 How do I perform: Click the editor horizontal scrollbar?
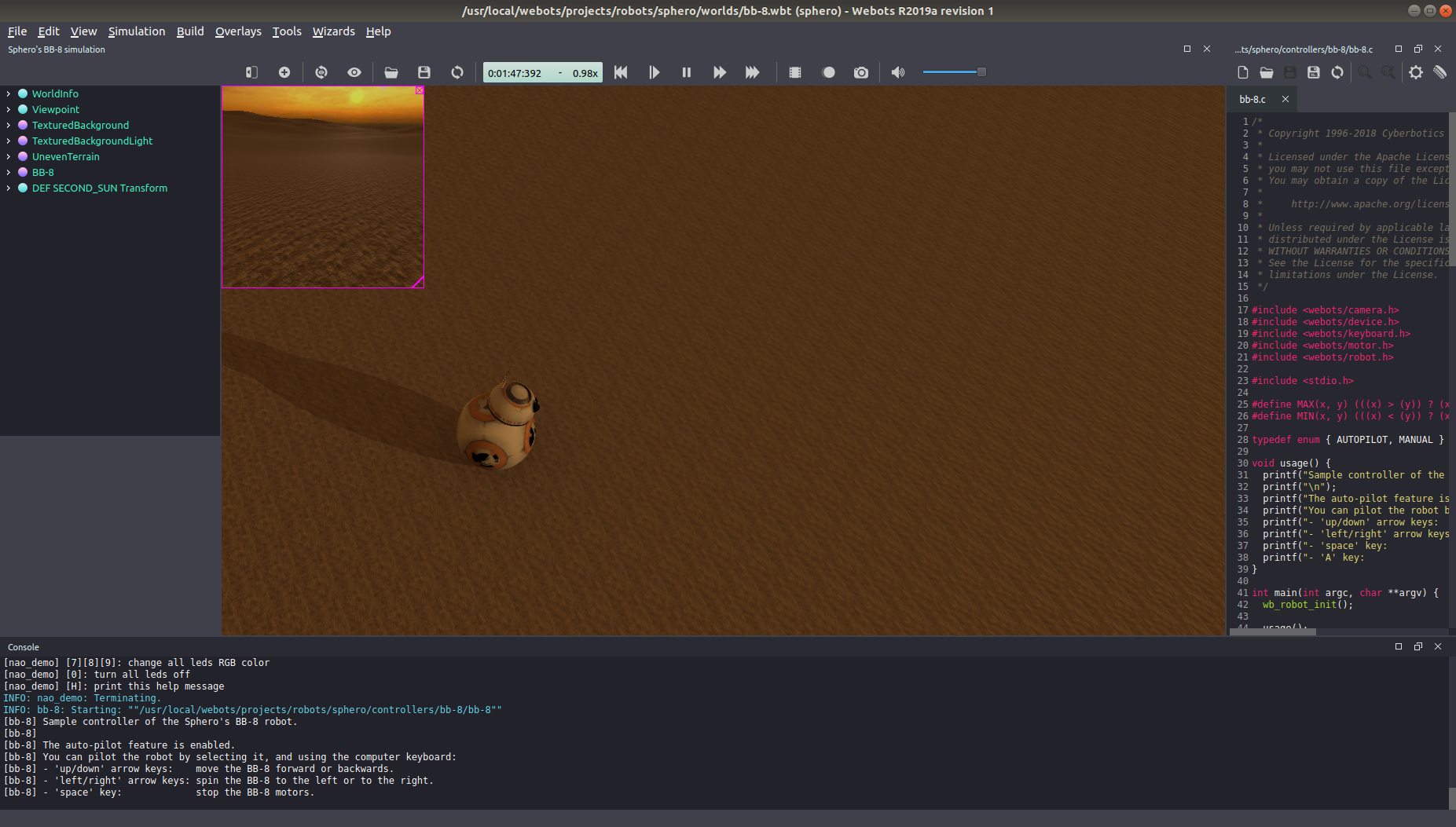[1273, 631]
